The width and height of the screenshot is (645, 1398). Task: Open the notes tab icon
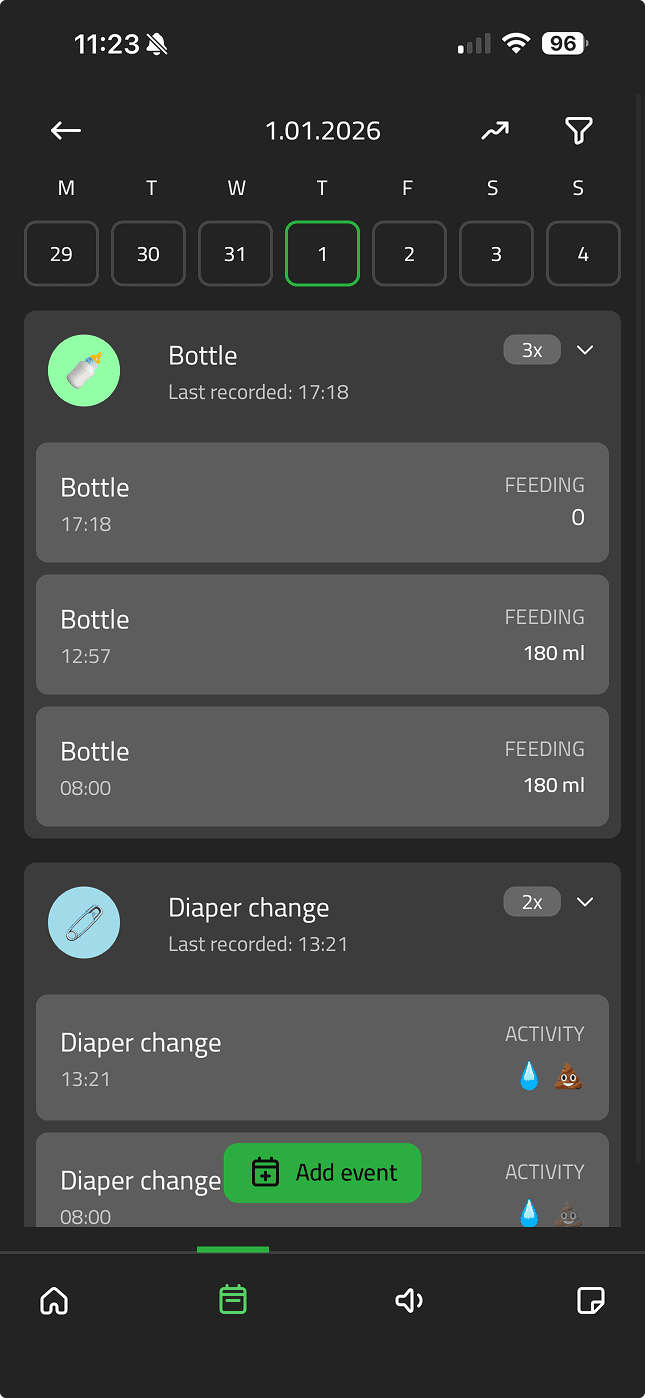[x=591, y=1300]
